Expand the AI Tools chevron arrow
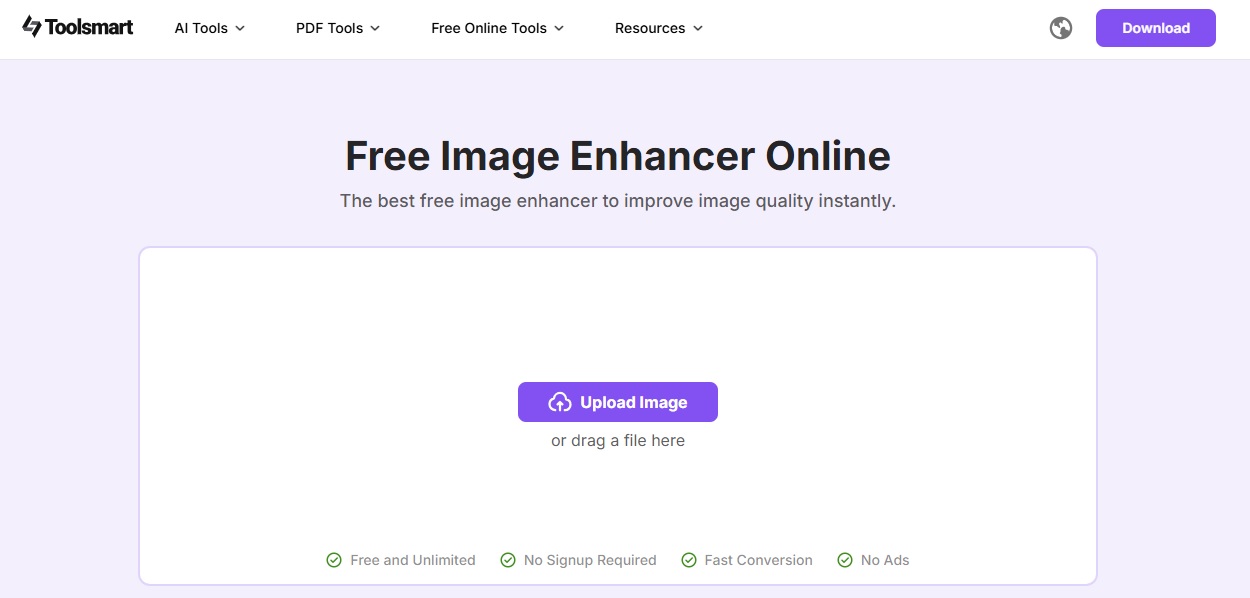The image size is (1250, 598). click(240, 28)
